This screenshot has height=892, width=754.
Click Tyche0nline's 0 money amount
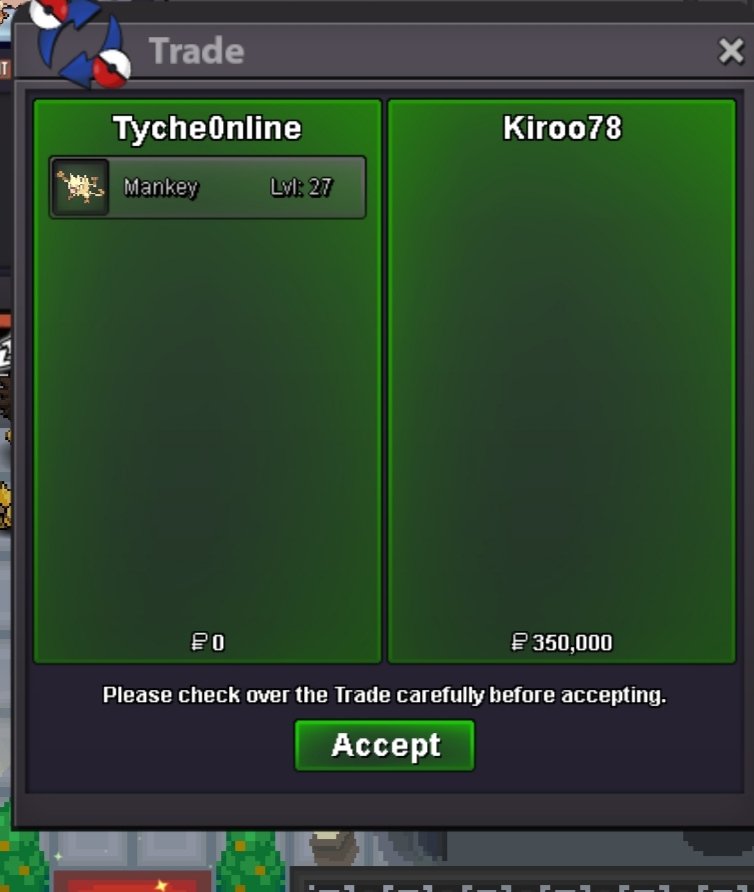pyautogui.click(x=219, y=643)
